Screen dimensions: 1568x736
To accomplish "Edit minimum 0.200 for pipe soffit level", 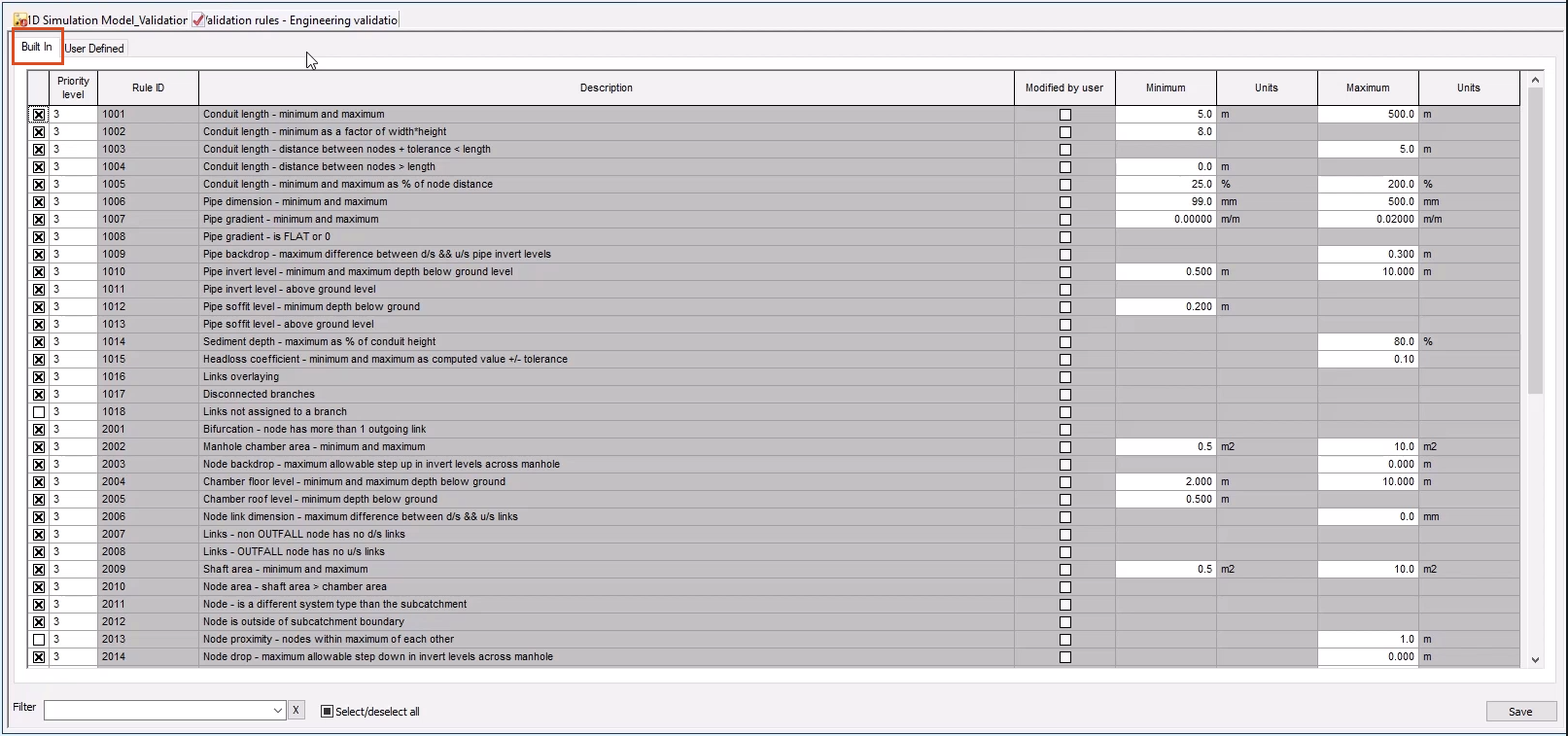I will [1166, 306].
